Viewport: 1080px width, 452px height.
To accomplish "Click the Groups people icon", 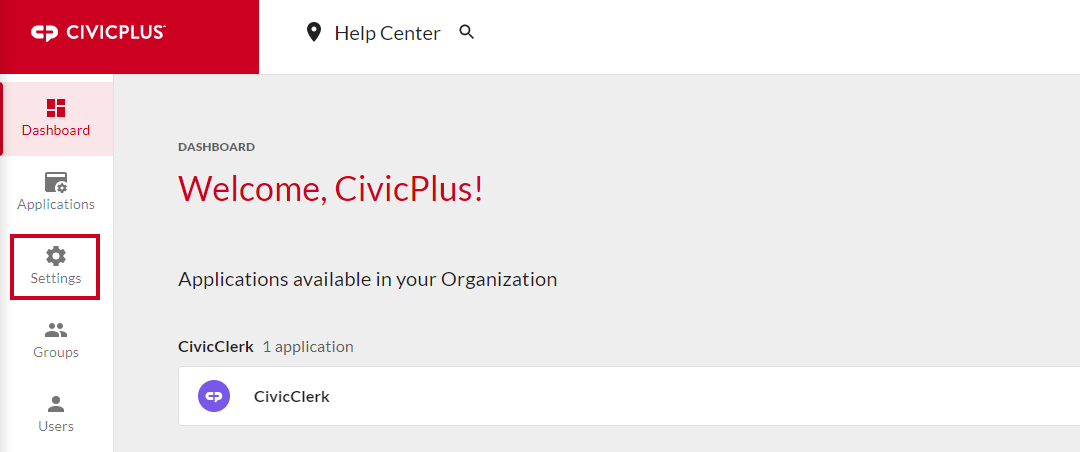I will point(56,330).
